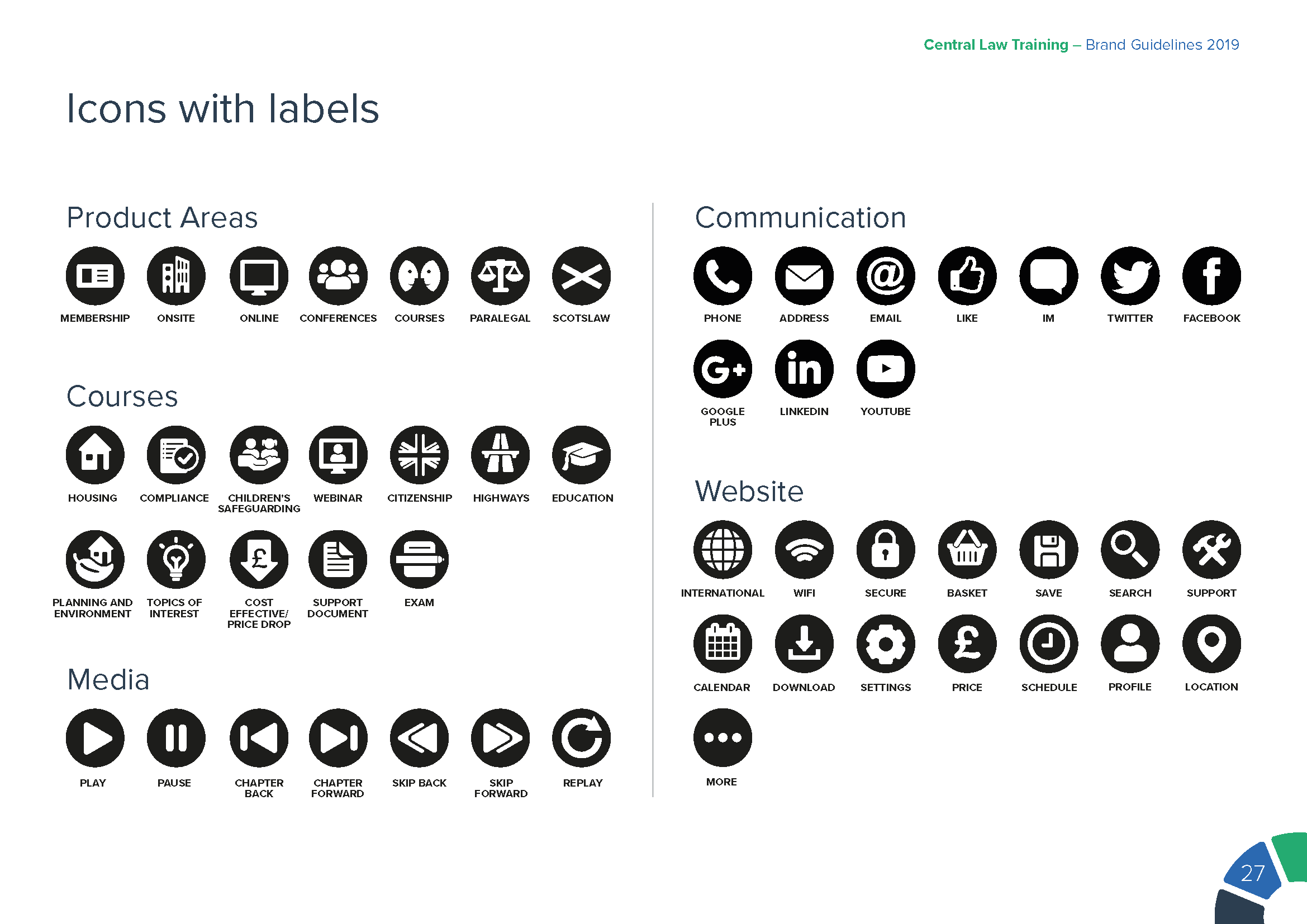The width and height of the screenshot is (1307, 924).
Task: Open the Settings gear icon
Action: click(886, 644)
